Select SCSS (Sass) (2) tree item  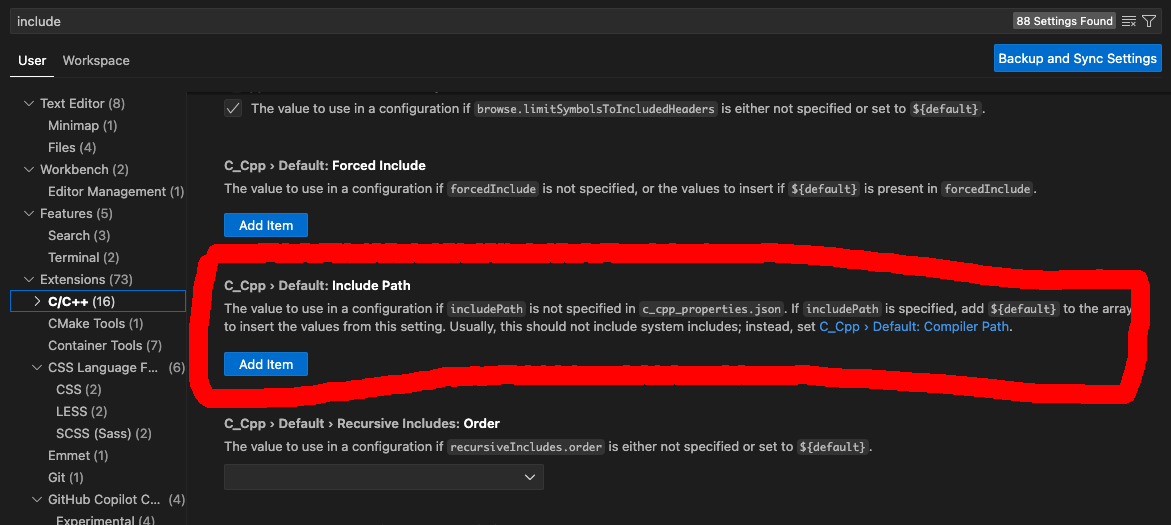coord(104,433)
